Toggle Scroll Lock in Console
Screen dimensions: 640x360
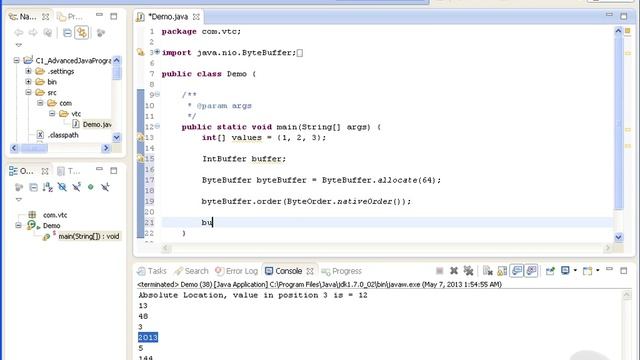click(502, 271)
